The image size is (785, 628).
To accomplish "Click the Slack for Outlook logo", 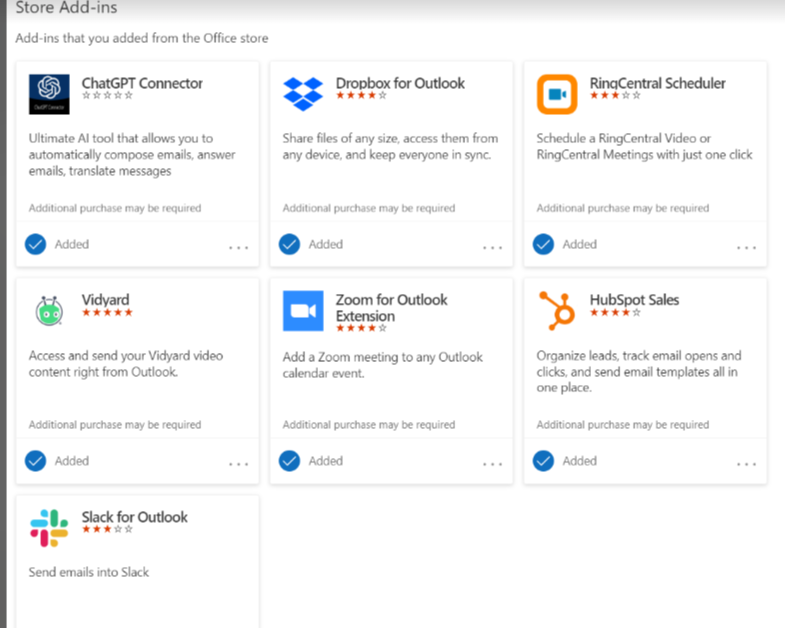I will click(x=49, y=528).
